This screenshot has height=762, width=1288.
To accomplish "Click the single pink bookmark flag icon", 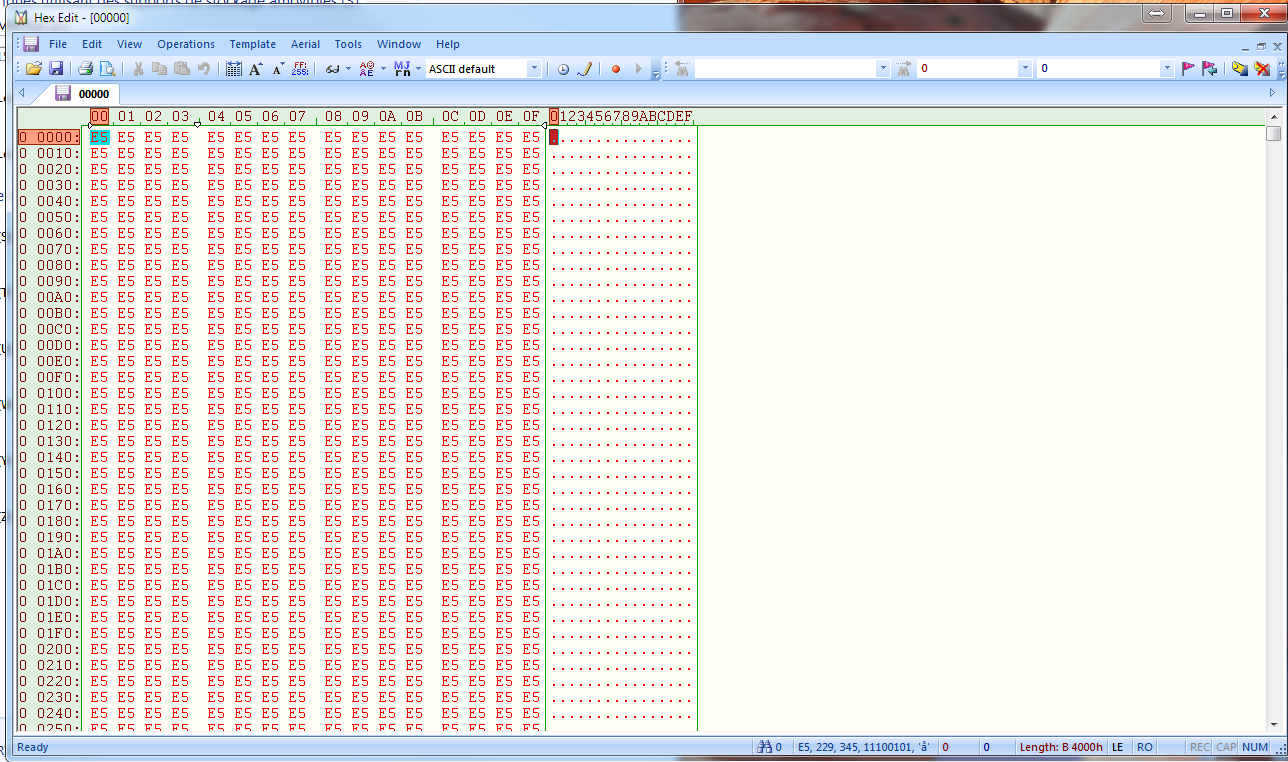I will pos(1188,69).
